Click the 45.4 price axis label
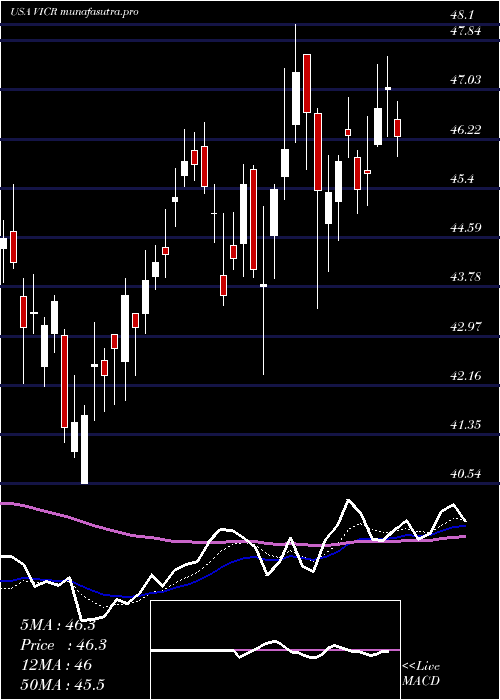The image size is (500, 700). 462,179
